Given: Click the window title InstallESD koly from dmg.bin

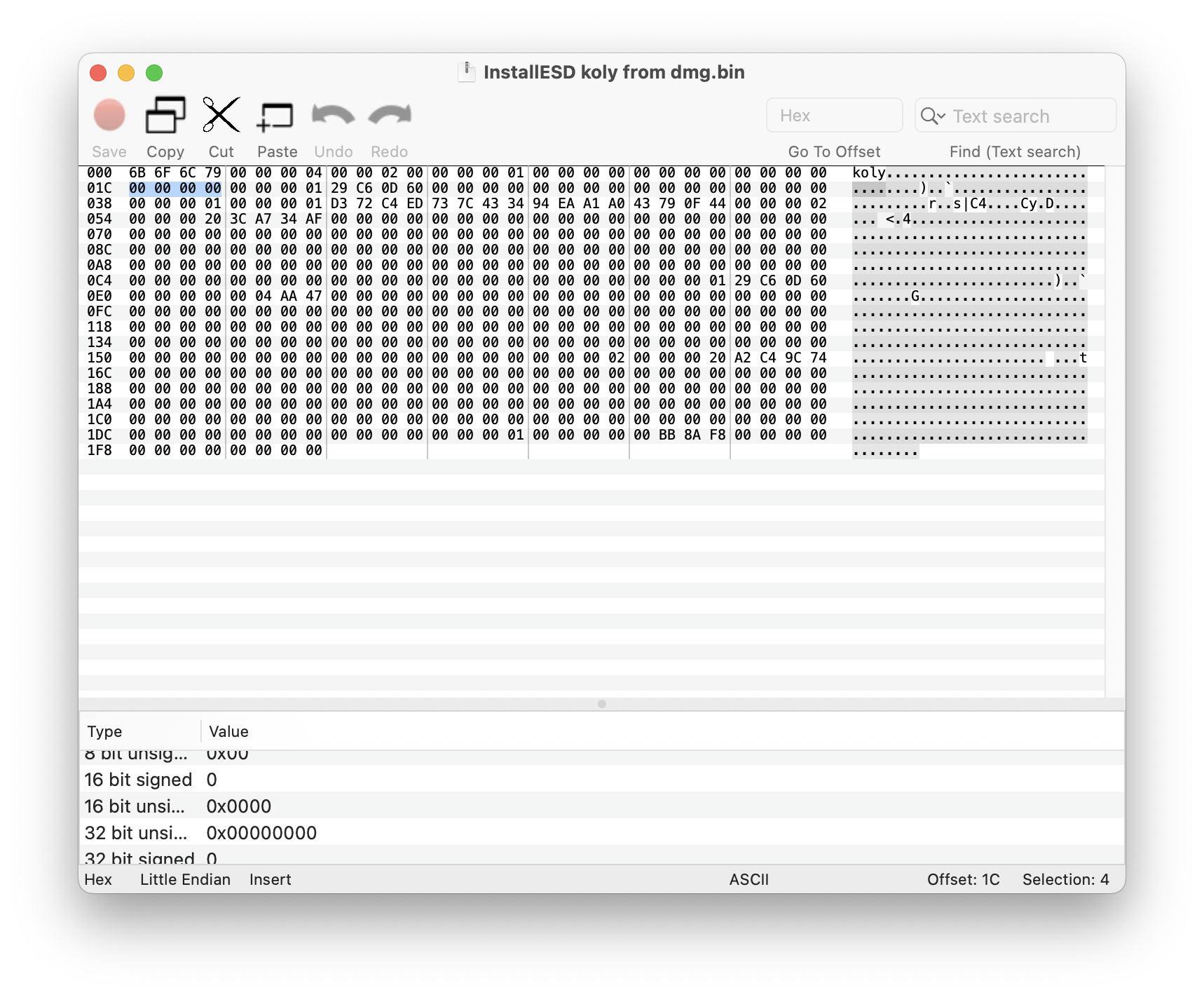Looking at the screenshot, I should pyautogui.click(x=614, y=72).
